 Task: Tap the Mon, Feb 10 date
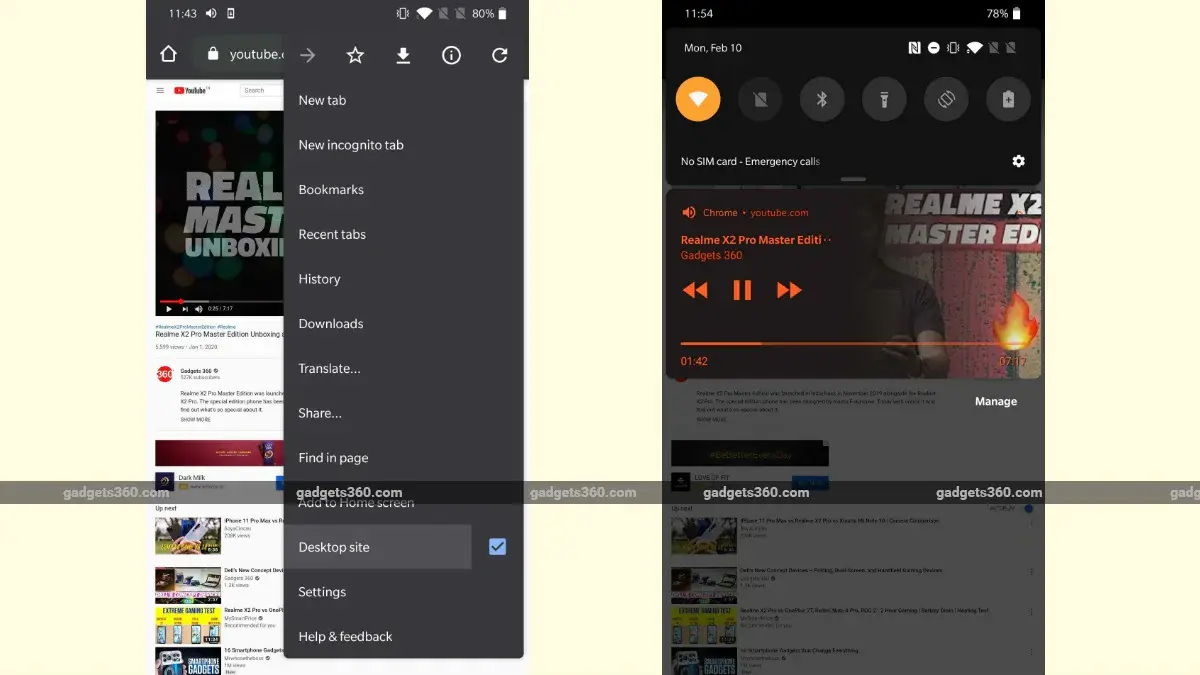(713, 48)
